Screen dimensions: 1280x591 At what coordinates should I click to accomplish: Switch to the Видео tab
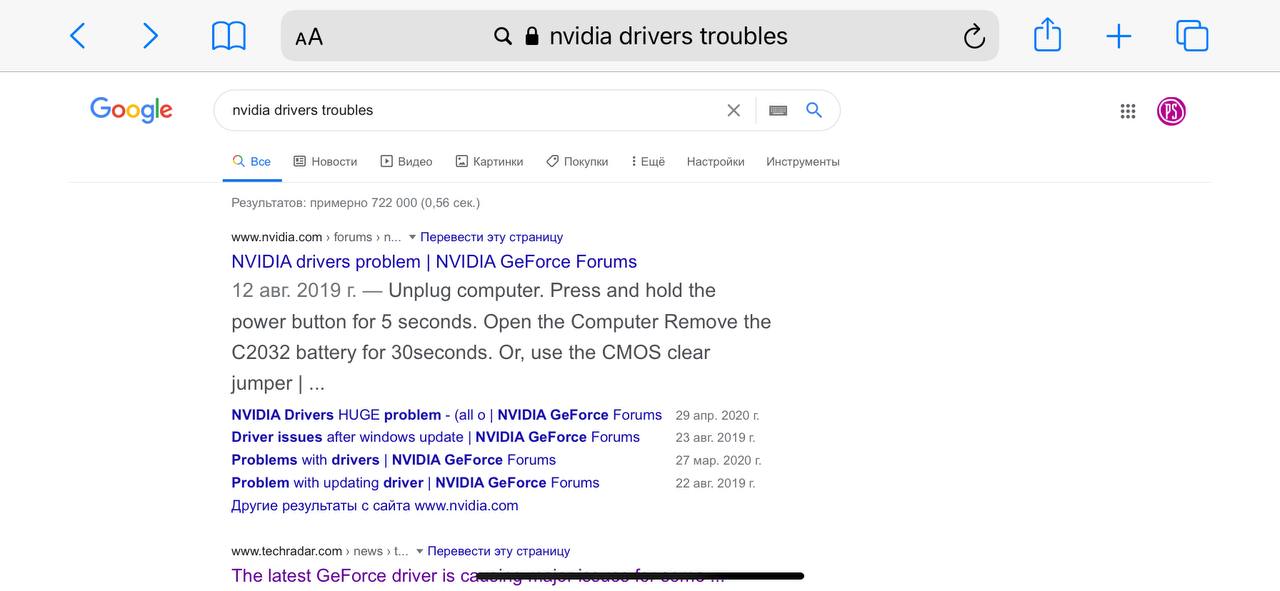(x=406, y=161)
